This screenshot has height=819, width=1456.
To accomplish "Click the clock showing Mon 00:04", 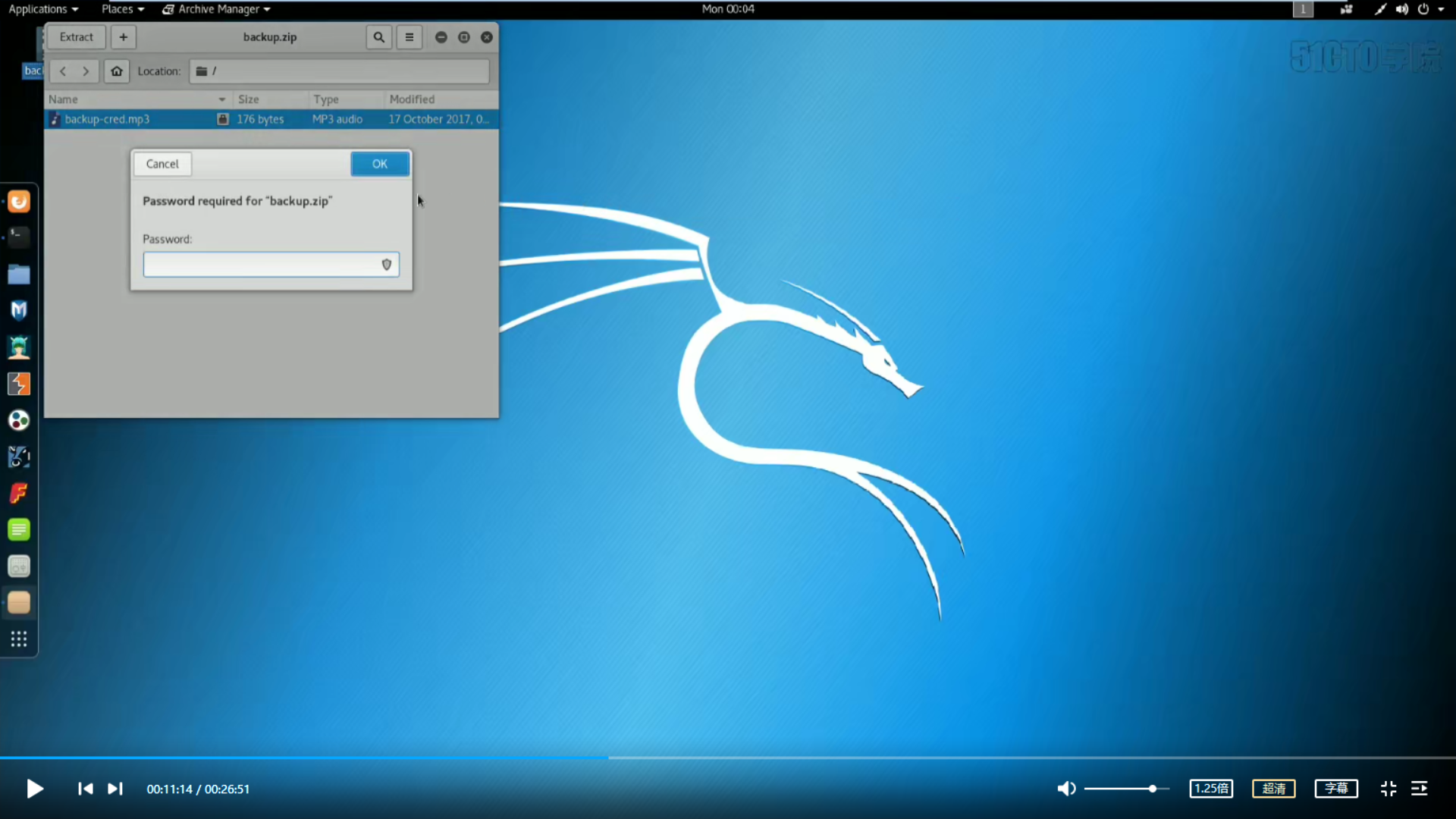I will pos(728,9).
